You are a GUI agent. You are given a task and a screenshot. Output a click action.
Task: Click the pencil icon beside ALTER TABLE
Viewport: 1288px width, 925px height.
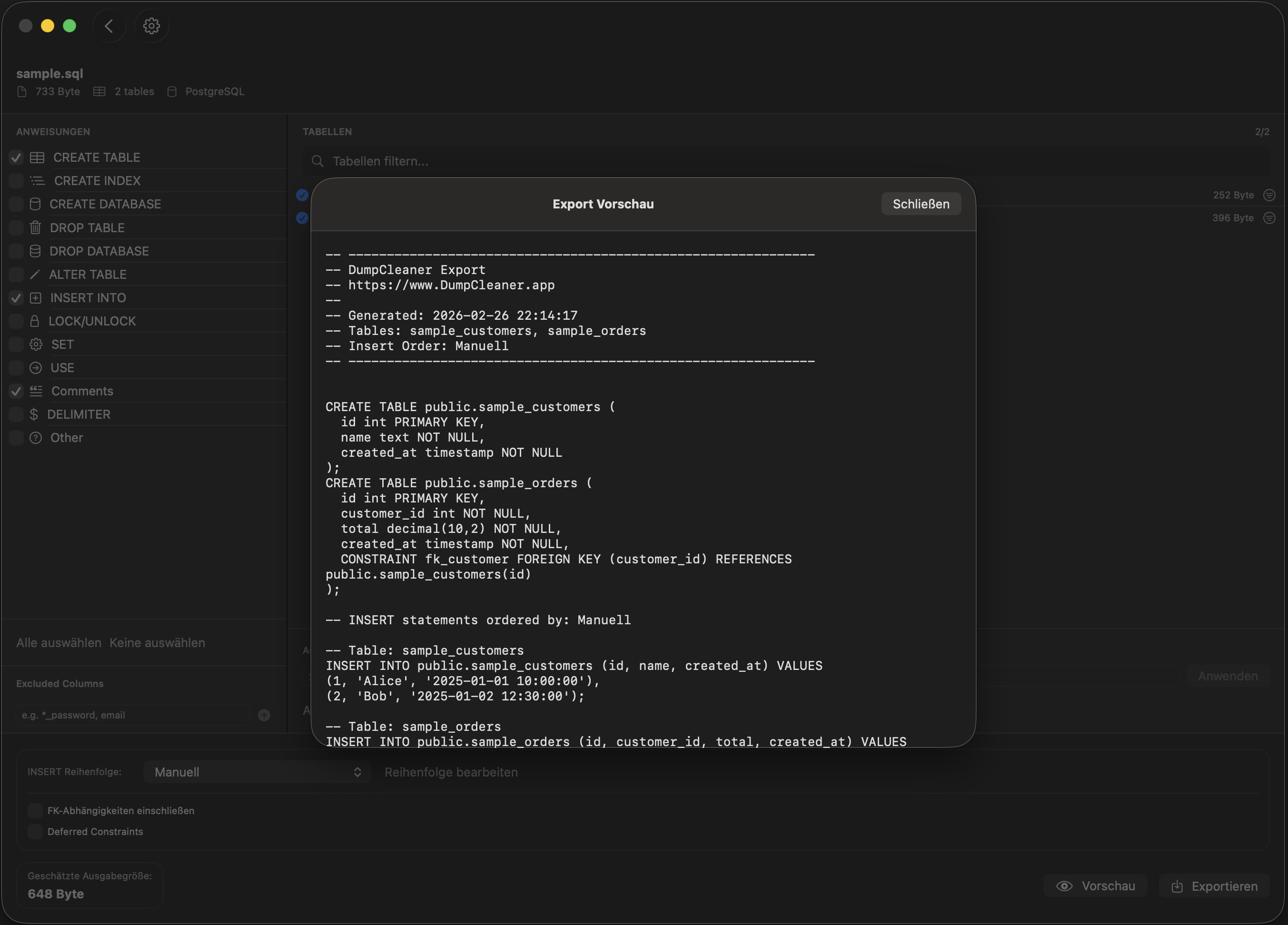tap(35, 275)
